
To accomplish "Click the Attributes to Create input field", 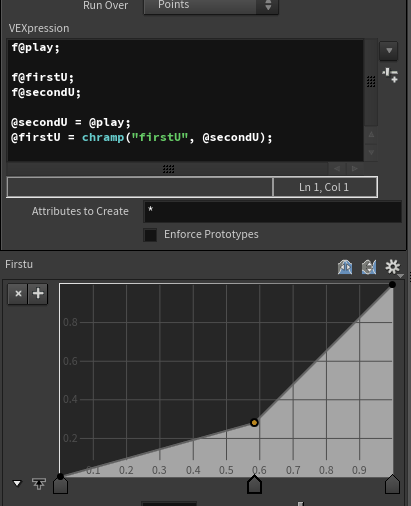I will click(x=272, y=211).
